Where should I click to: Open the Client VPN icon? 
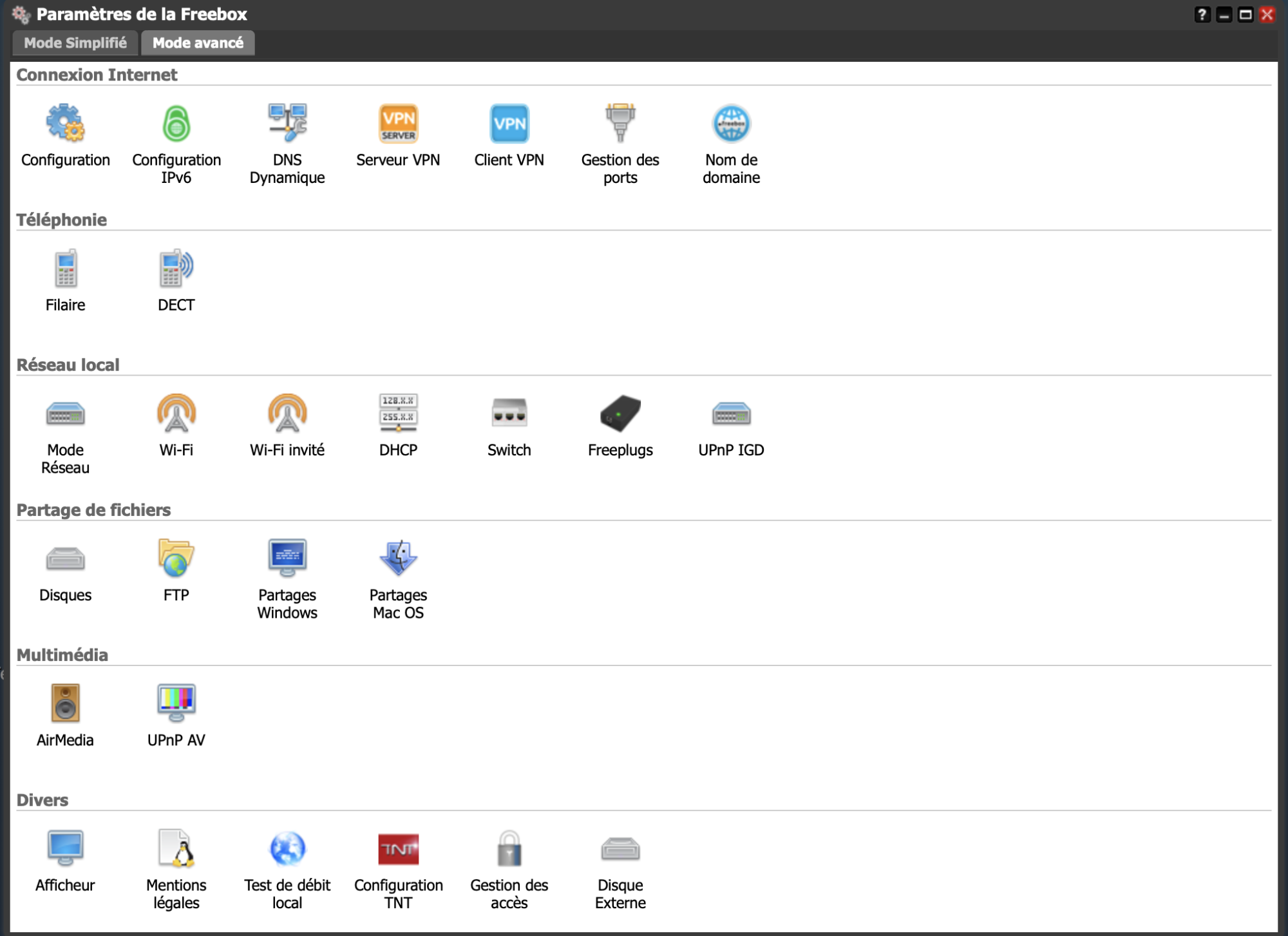[509, 123]
